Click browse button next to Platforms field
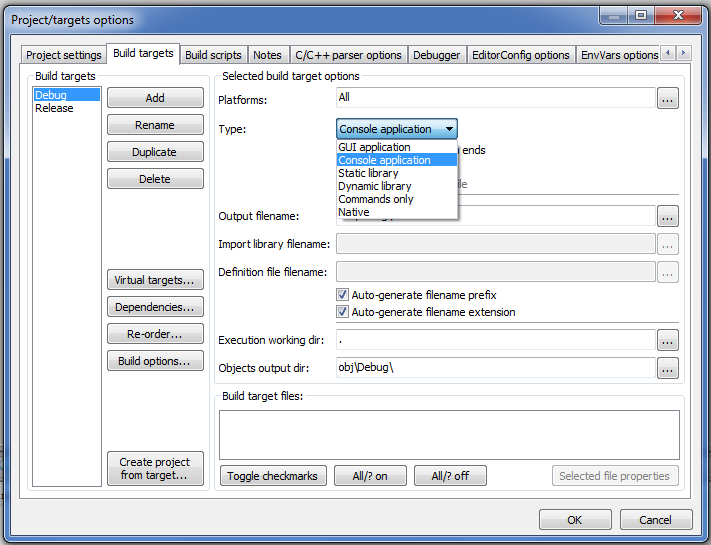This screenshot has height=545, width=711. pos(668,98)
